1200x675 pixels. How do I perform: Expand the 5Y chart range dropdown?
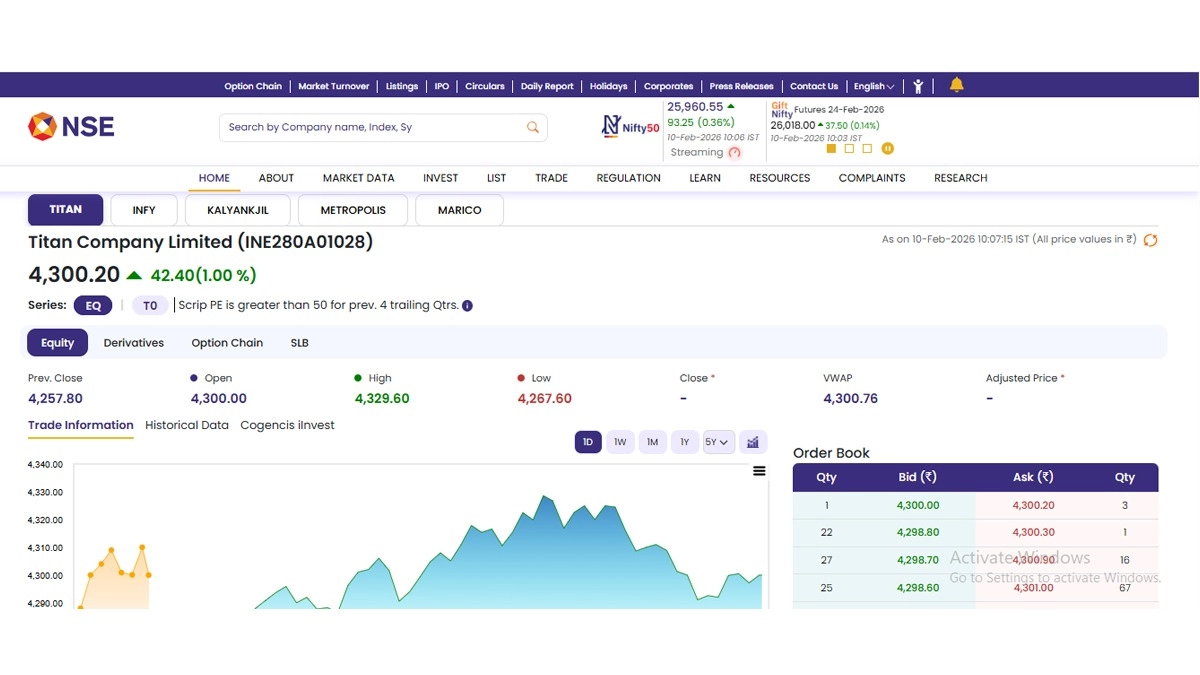[x=718, y=442]
